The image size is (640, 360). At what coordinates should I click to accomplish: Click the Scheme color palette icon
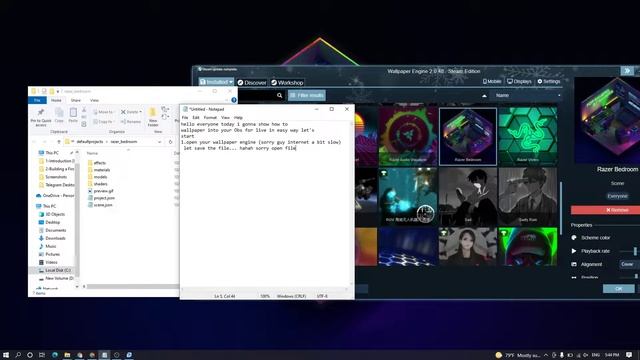tap(574, 238)
